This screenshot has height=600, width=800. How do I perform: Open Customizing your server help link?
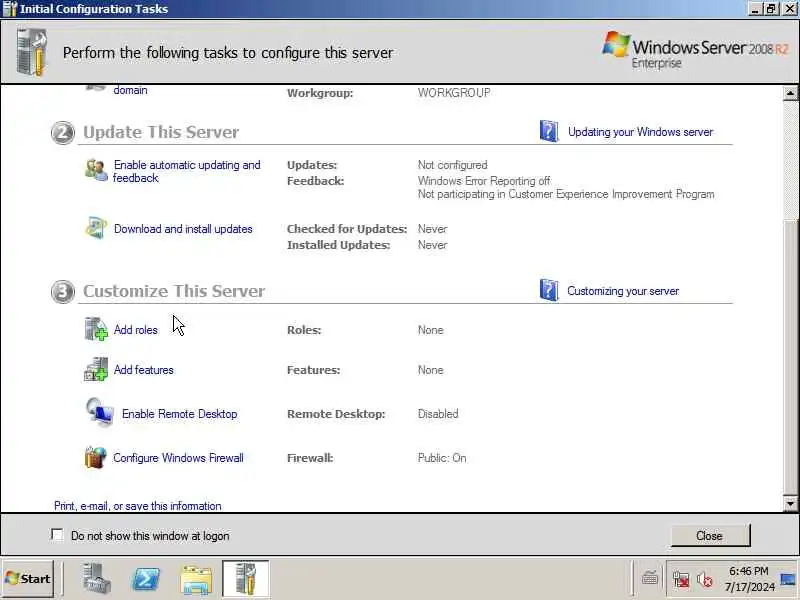(623, 291)
